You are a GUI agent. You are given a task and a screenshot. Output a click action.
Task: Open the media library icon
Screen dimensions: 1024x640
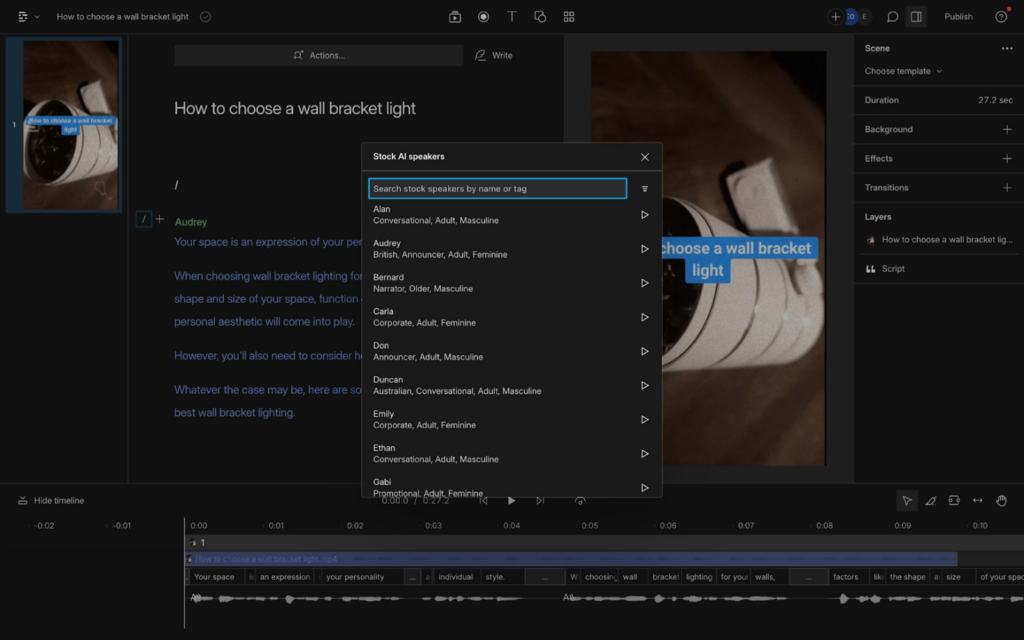click(455, 16)
